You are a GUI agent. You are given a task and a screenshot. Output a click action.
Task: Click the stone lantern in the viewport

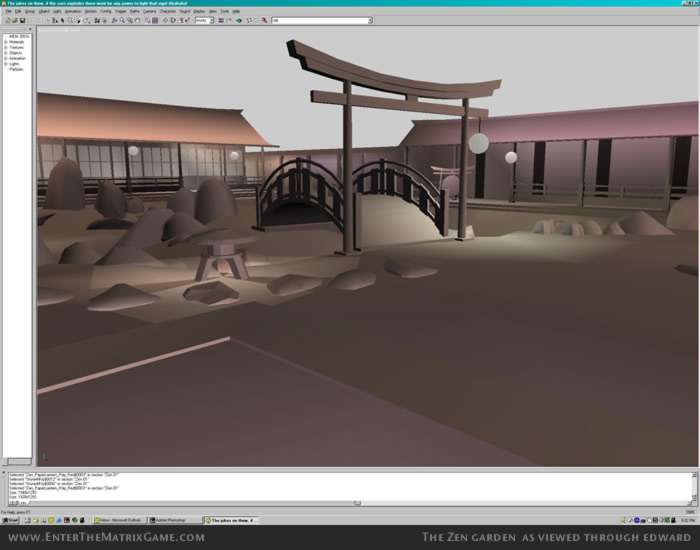coord(222,257)
